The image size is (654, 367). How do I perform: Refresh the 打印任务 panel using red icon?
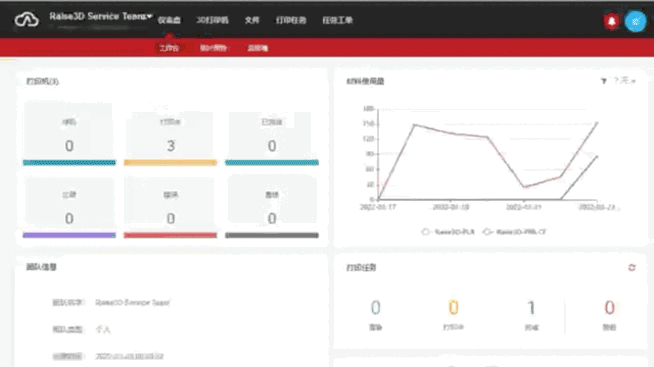coord(631,267)
